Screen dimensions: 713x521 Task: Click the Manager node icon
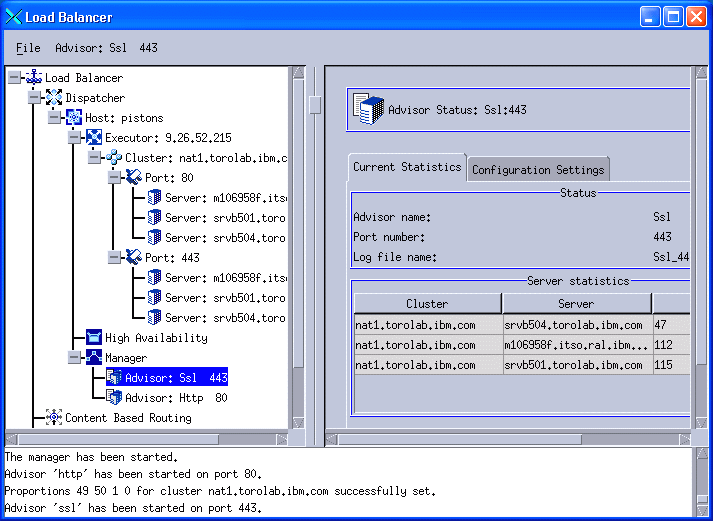(x=94, y=358)
